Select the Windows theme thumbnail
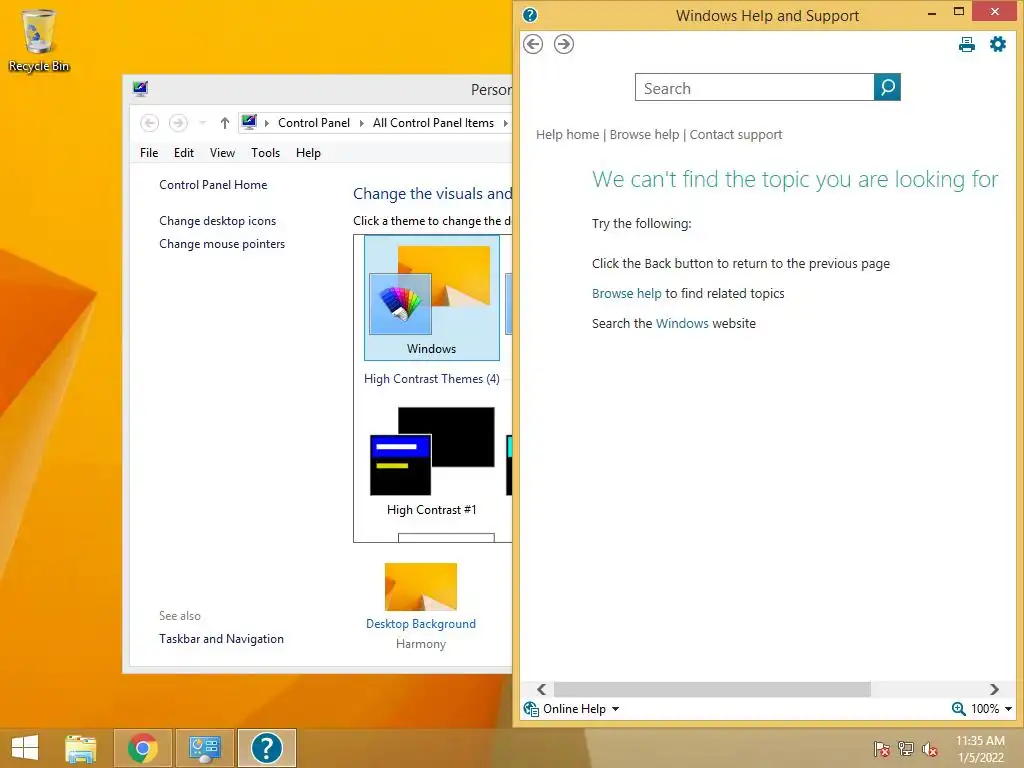Screen dimensions: 1024x768 (432, 298)
